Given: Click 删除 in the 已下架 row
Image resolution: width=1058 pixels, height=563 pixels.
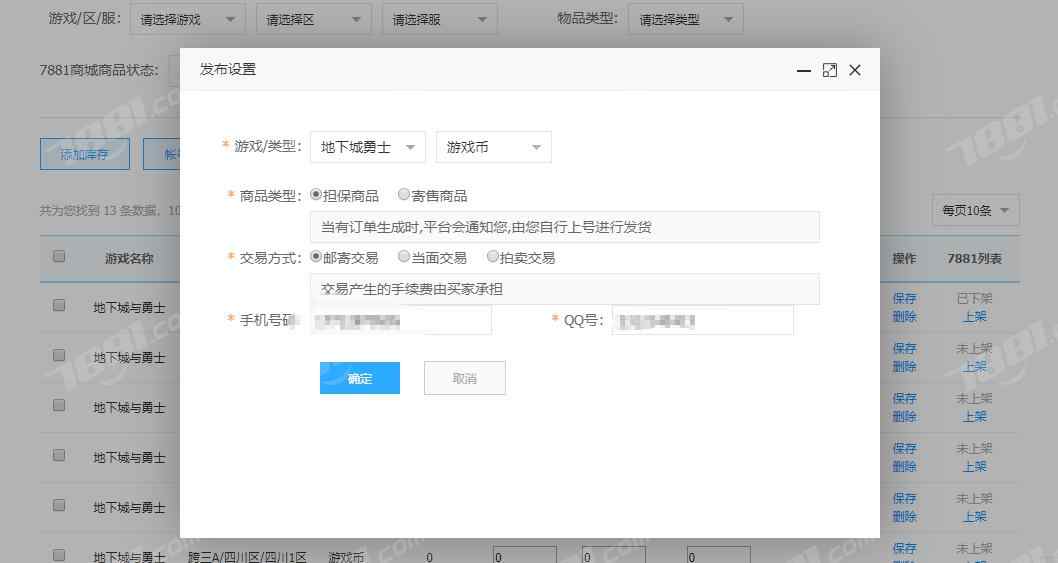Looking at the screenshot, I should (904, 317).
